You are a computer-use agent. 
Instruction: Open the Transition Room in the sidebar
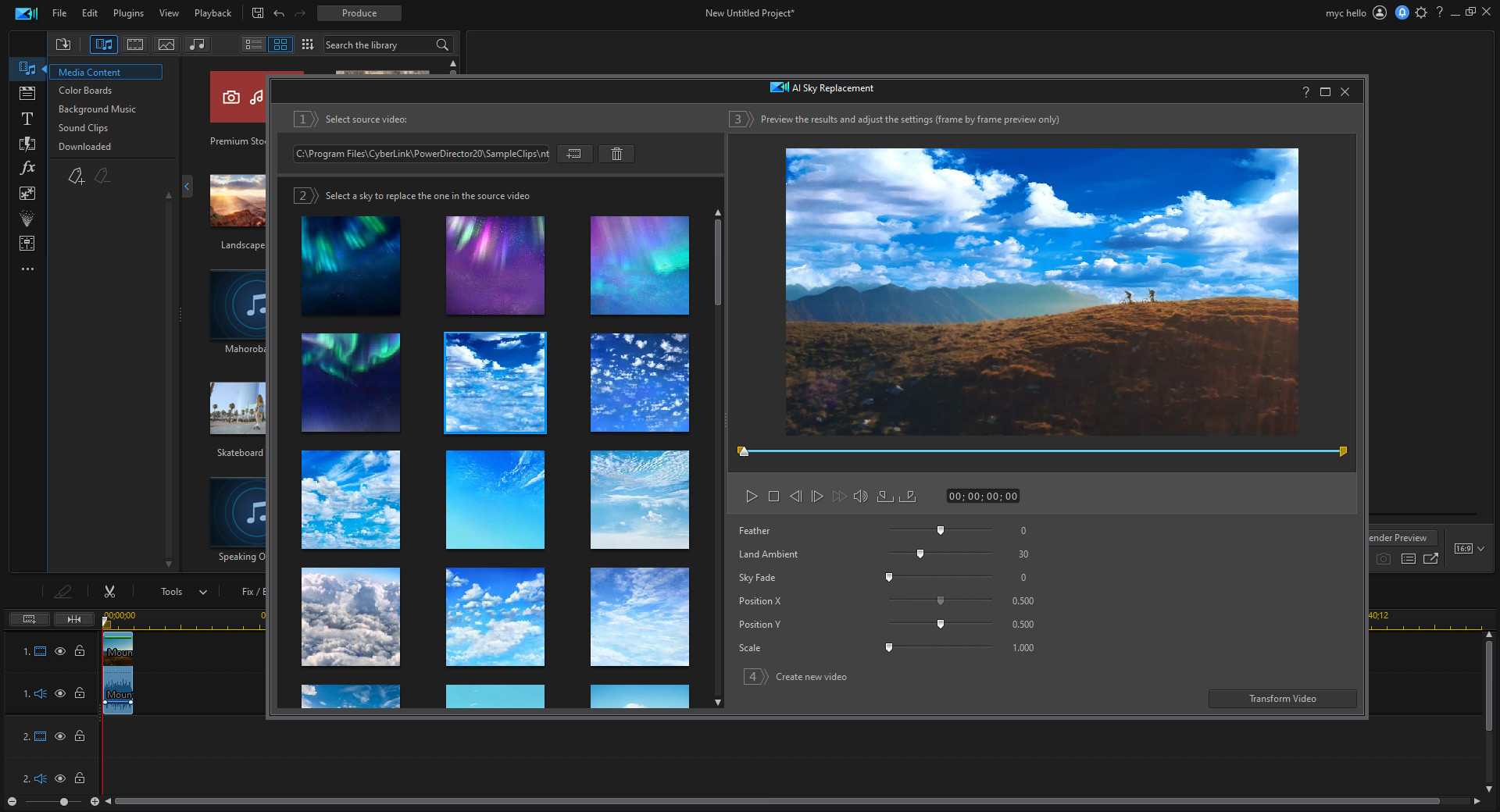[x=27, y=144]
